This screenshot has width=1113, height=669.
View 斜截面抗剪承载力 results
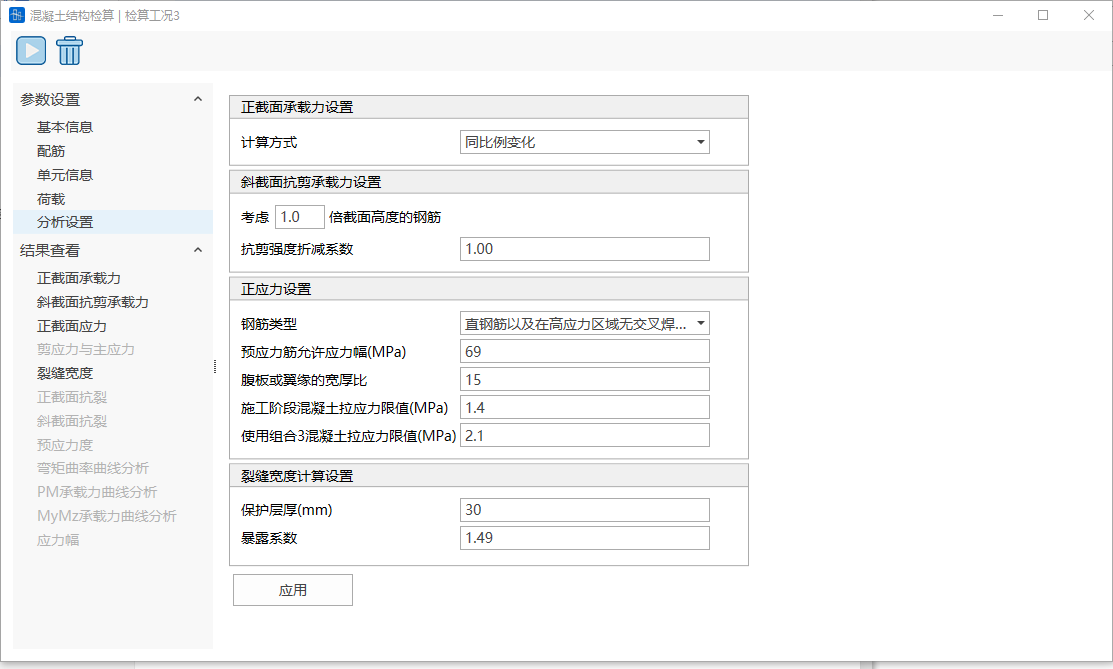coord(93,303)
